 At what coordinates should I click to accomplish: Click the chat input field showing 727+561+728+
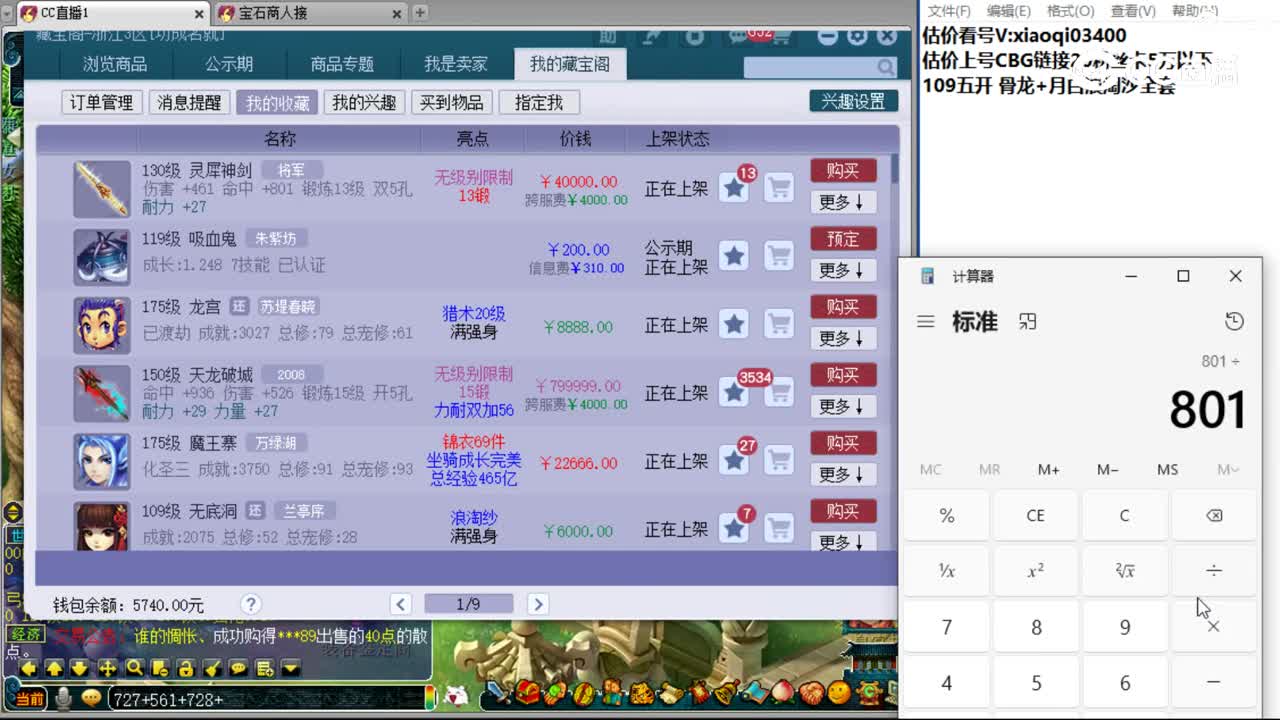click(200, 697)
